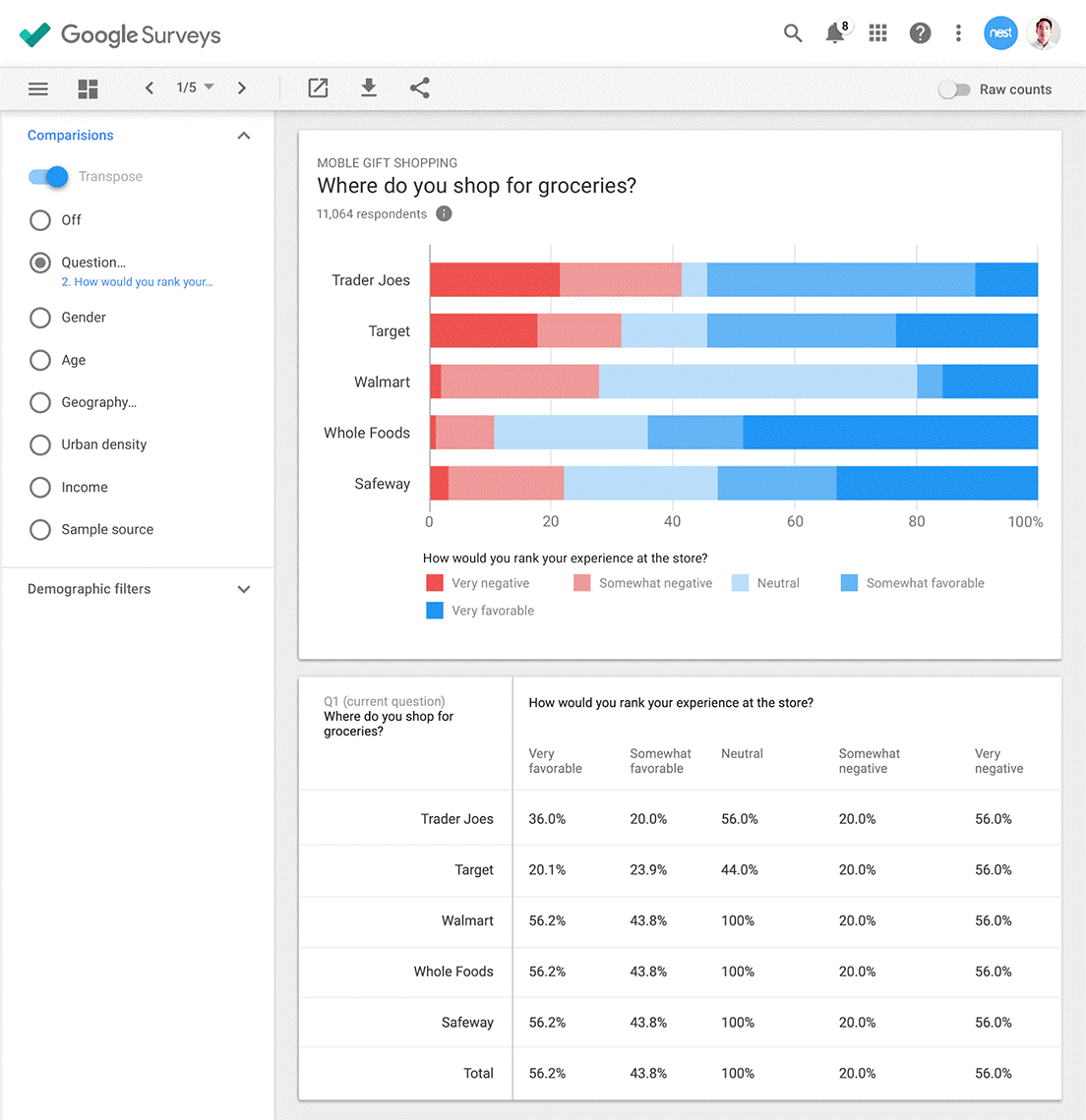Select the Sample source radio button
This screenshot has width=1086, height=1120.
click(x=40, y=529)
